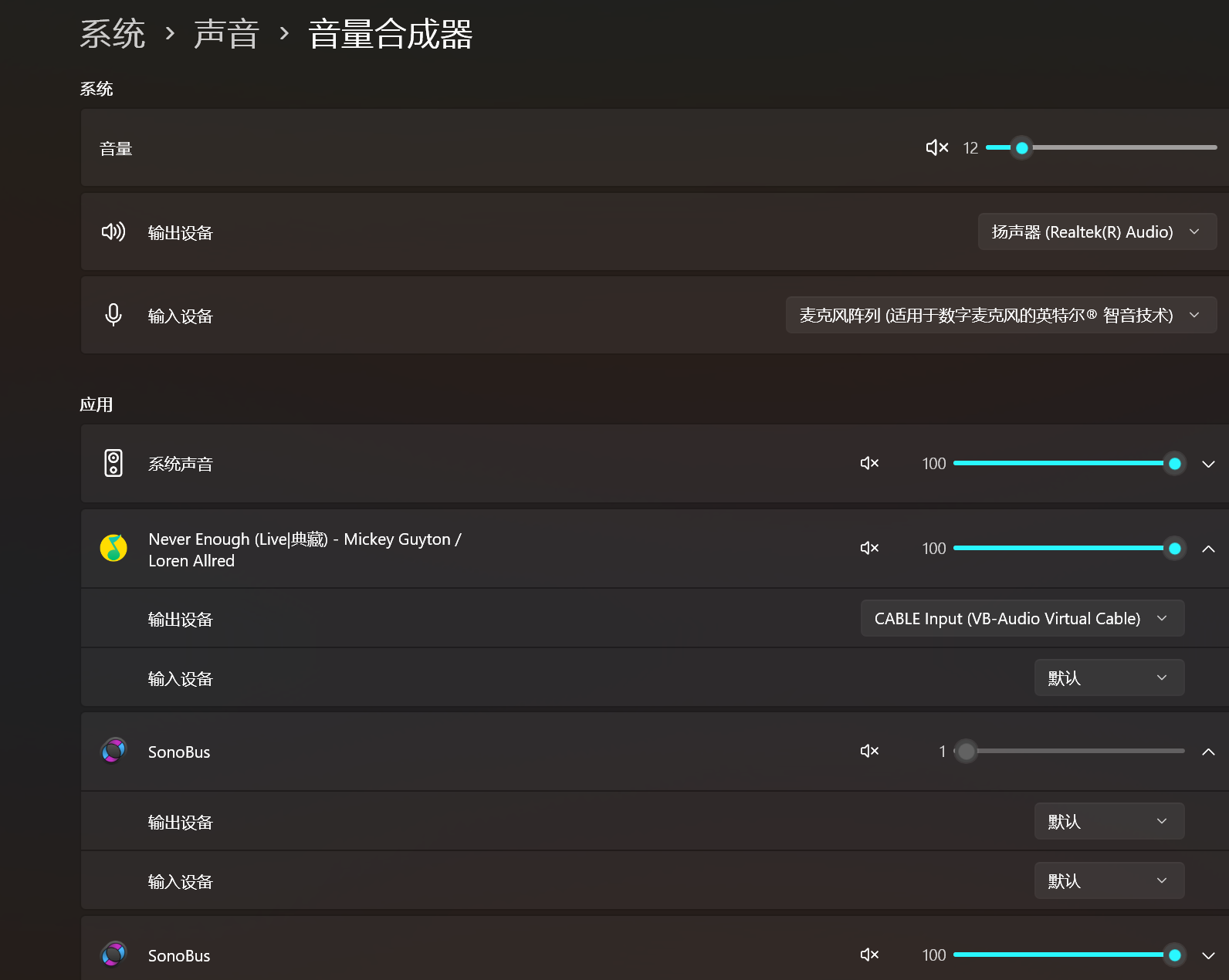Click the 音量合成器 page title
This screenshot has height=980, width=1229.
point(391,34)
